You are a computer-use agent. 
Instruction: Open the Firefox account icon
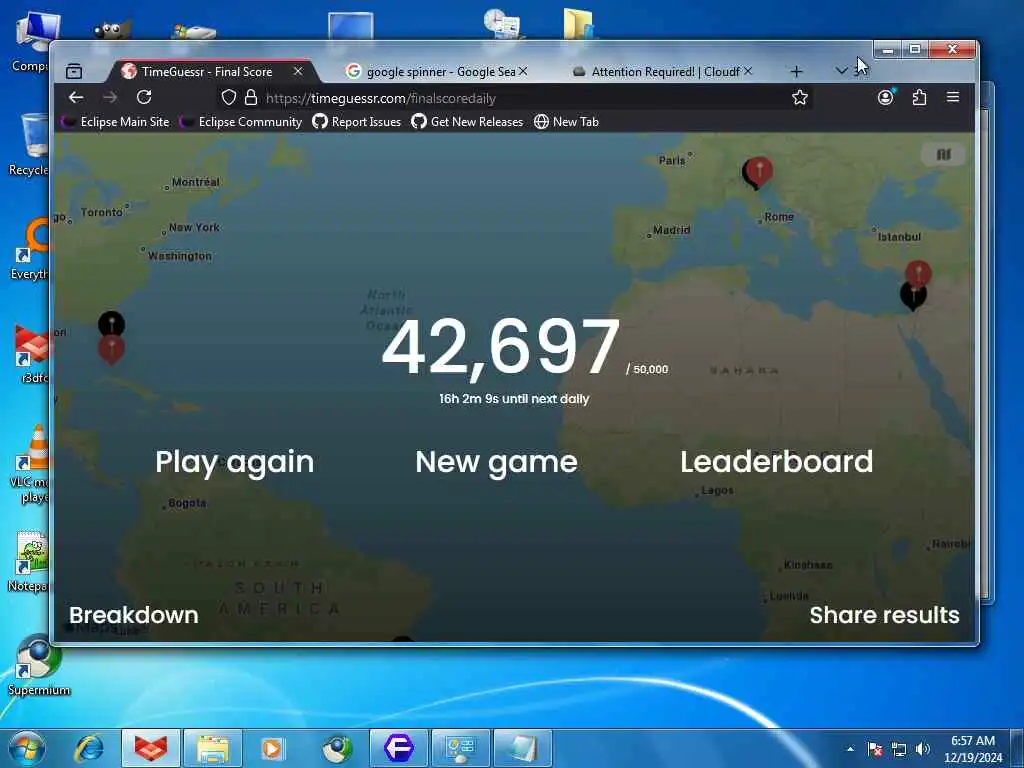[x=886, y=97]
